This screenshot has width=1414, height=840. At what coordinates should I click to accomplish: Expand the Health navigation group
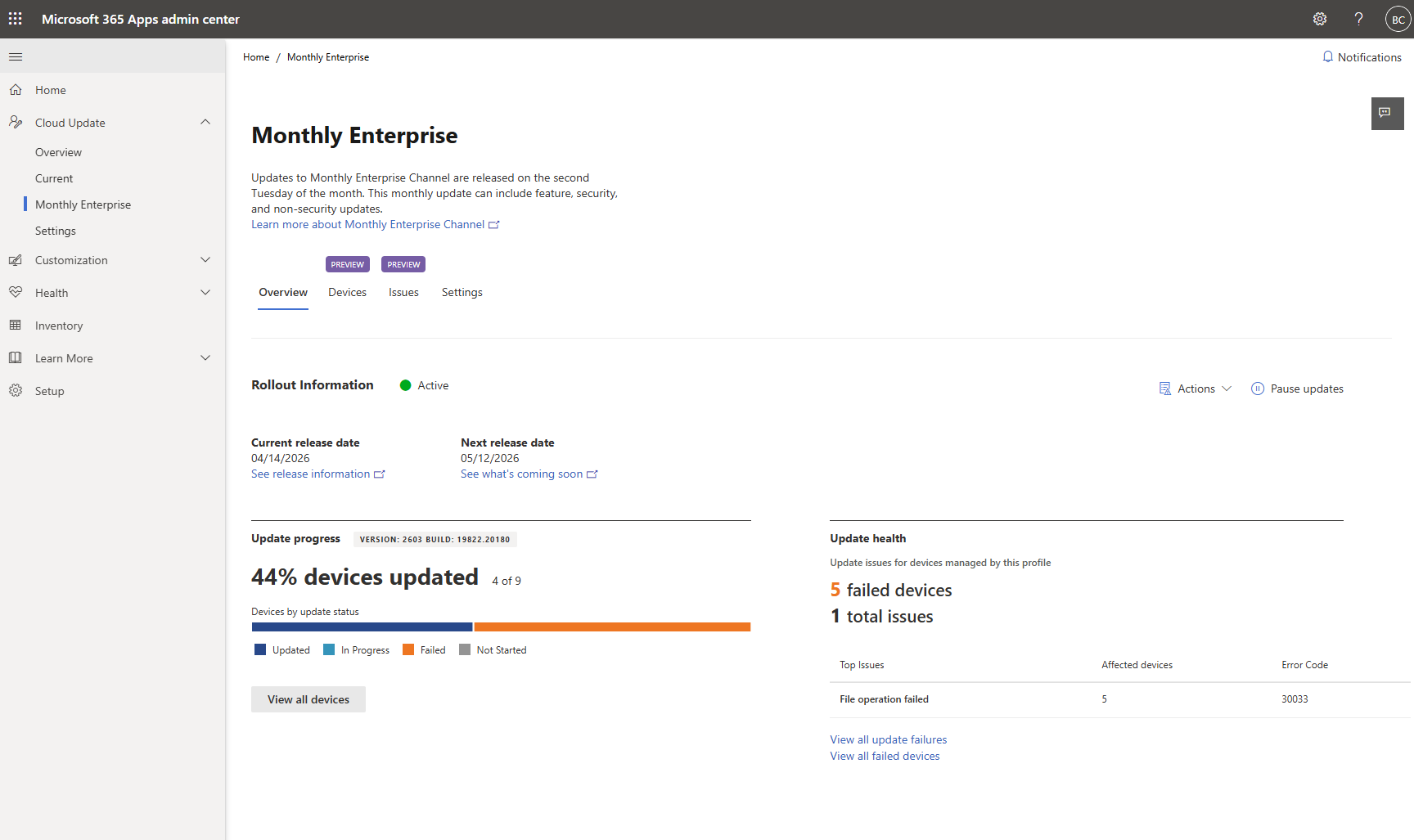pos(205,293)
